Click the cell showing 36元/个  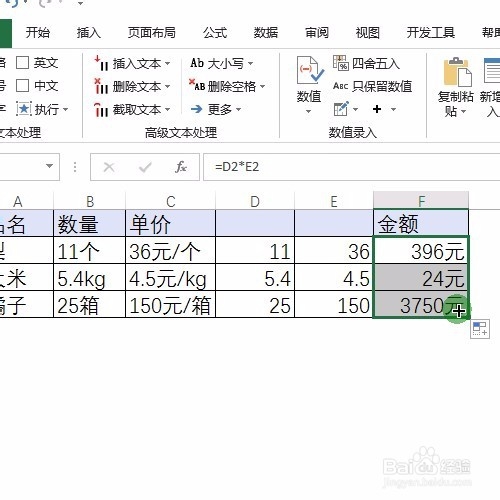(x=171, y=250)
